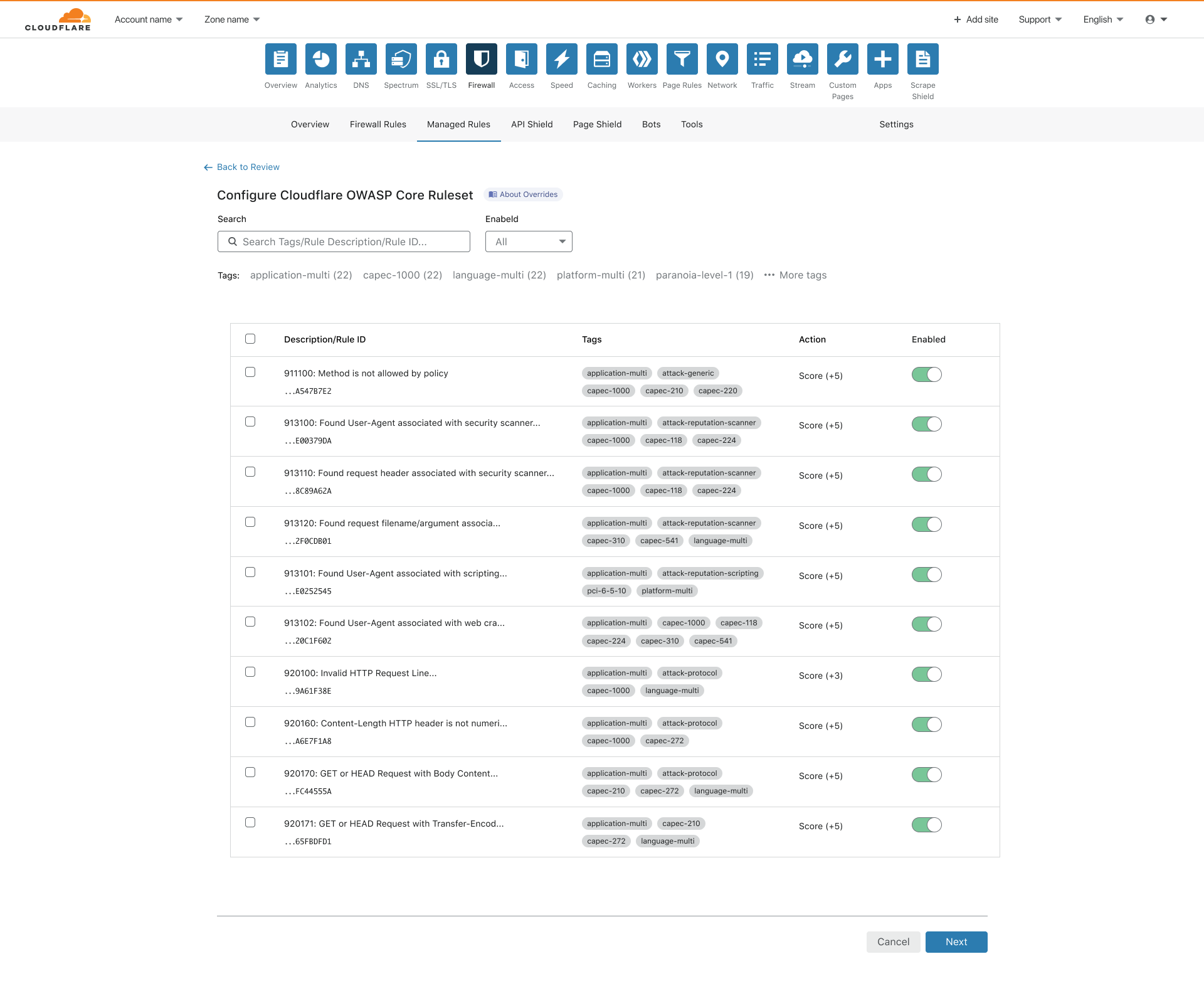Toggle the 911100 rule enabled switch
Image resolution: width=1204 pixels, height=991 pixels.
[926, 374]
